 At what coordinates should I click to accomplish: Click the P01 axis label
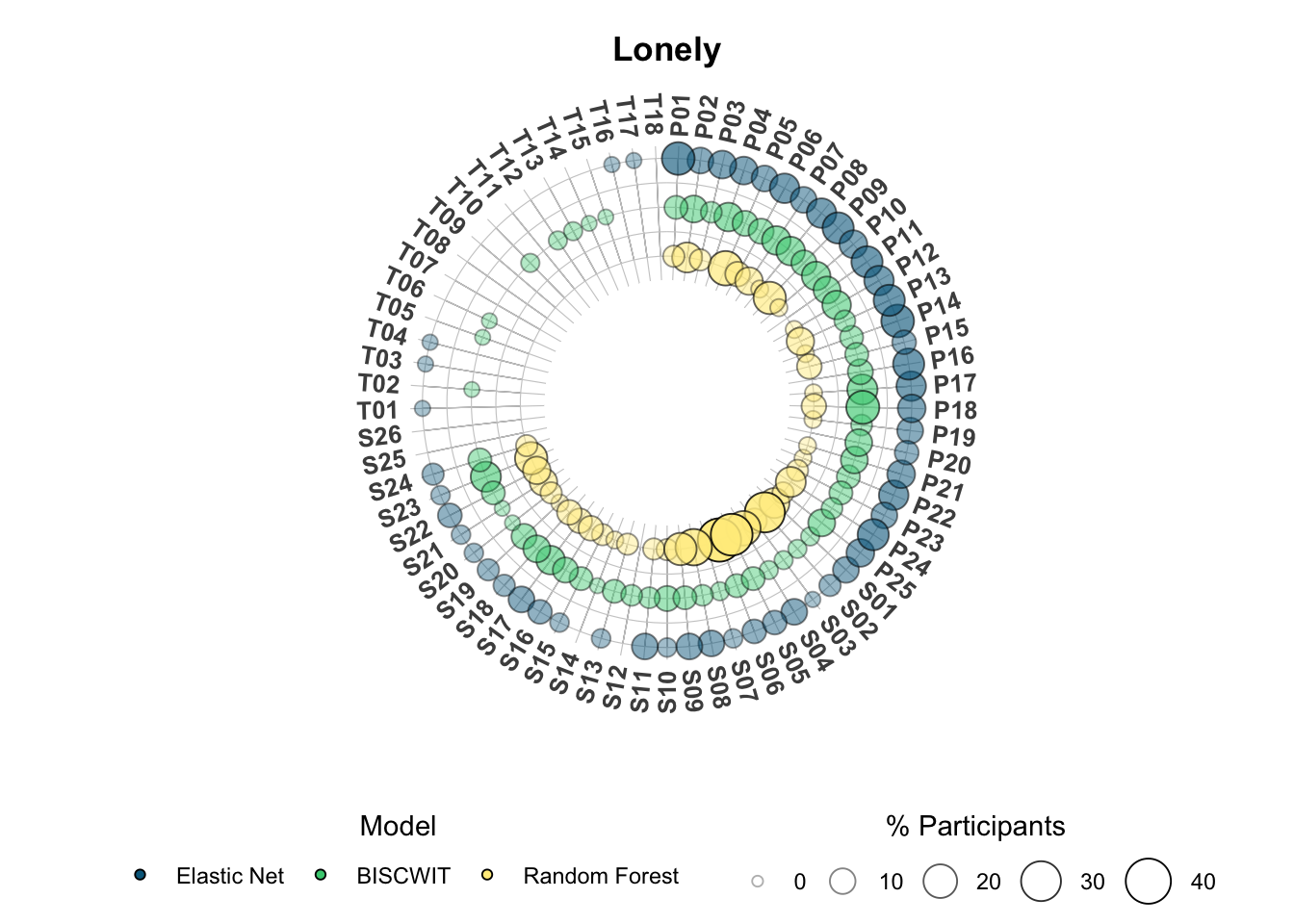[x=680, y=116]
